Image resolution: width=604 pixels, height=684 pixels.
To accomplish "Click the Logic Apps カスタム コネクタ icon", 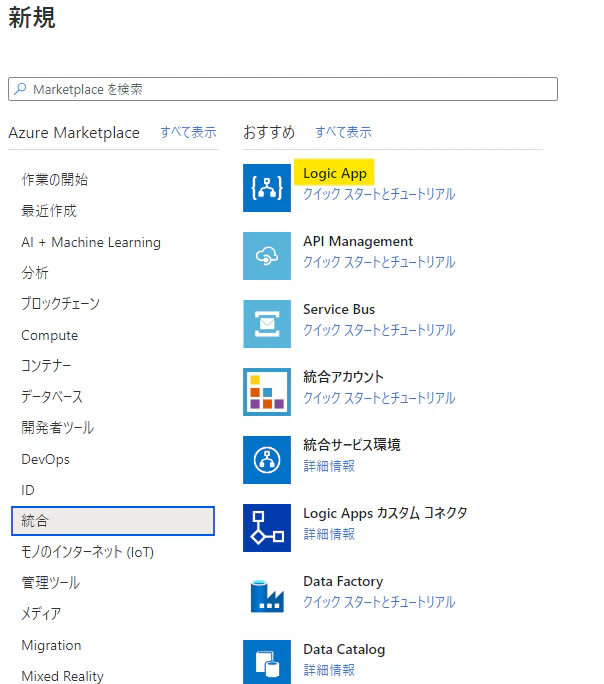I will 267,528.
